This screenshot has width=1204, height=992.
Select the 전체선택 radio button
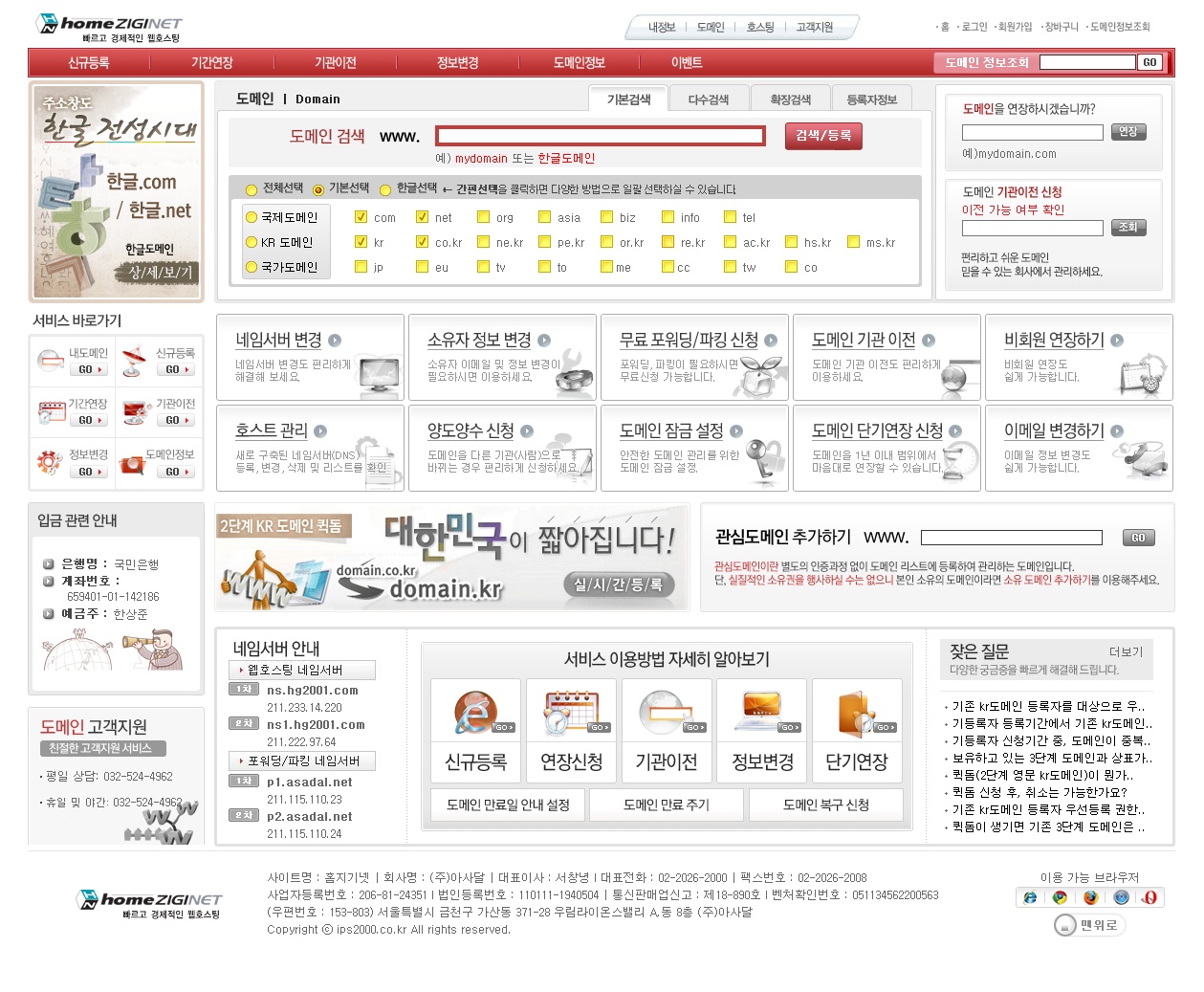click(252, 189)
